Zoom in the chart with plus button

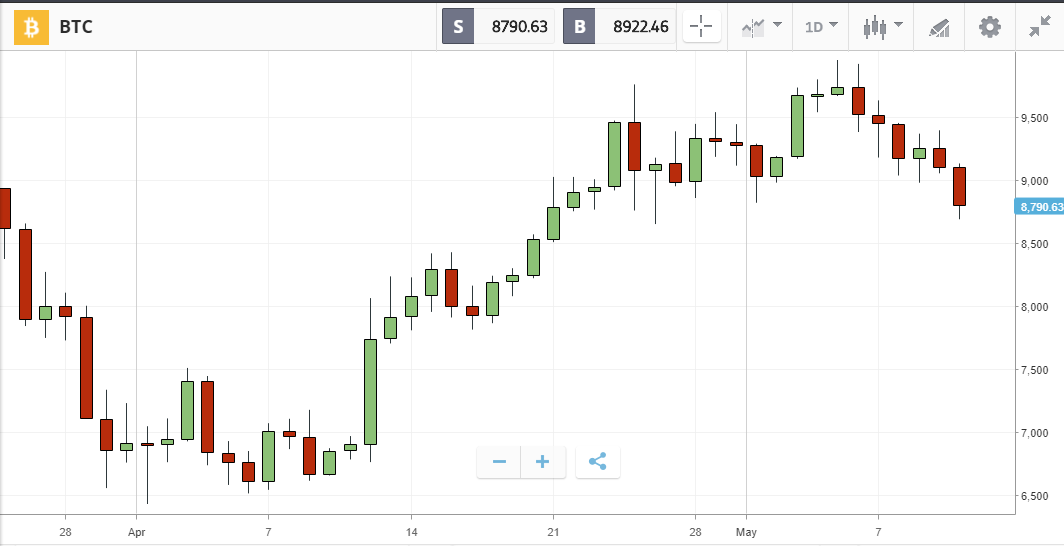click(543, 462)
